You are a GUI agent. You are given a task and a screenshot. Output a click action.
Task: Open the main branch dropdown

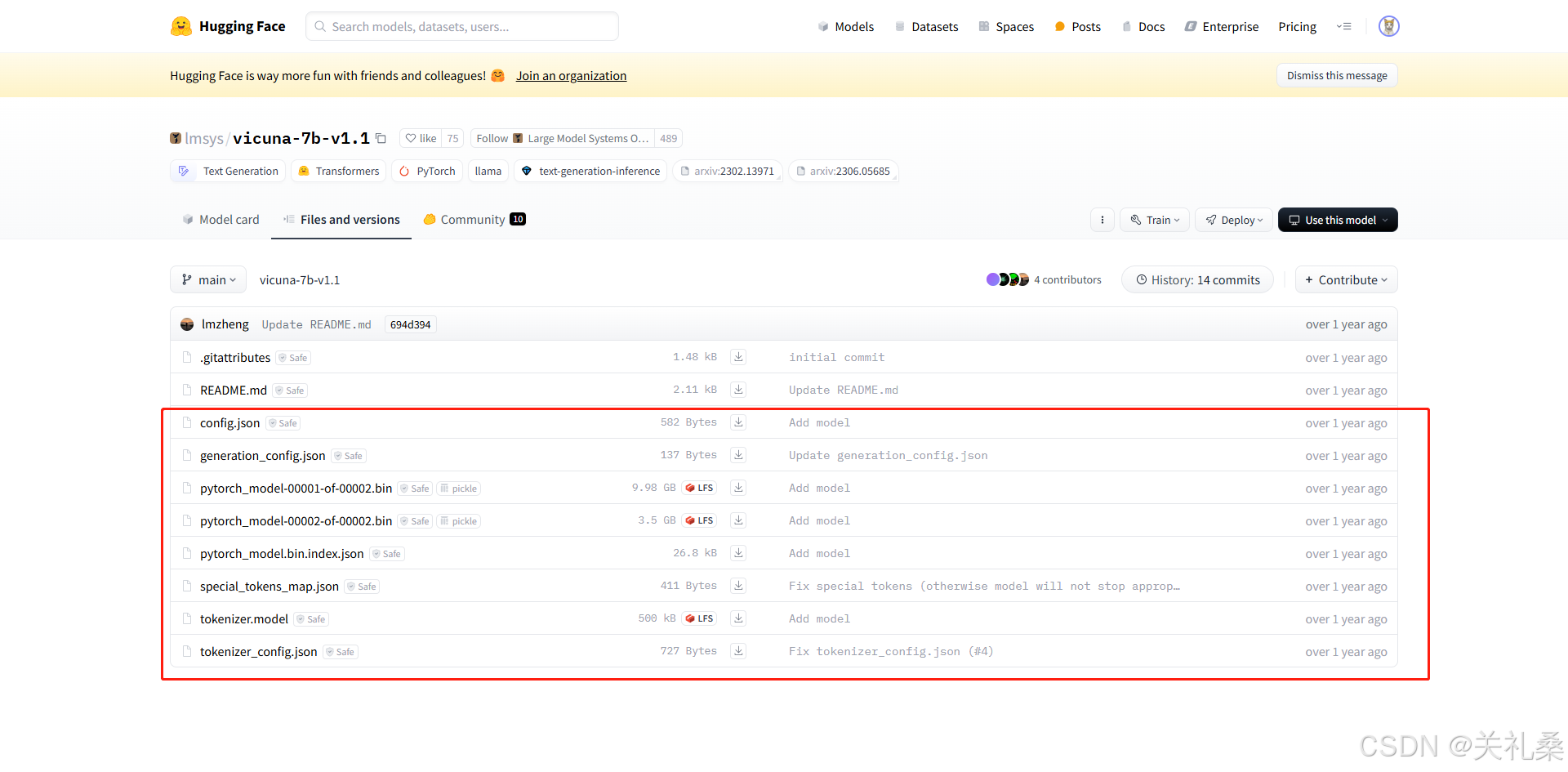click(x=208, y=279)
